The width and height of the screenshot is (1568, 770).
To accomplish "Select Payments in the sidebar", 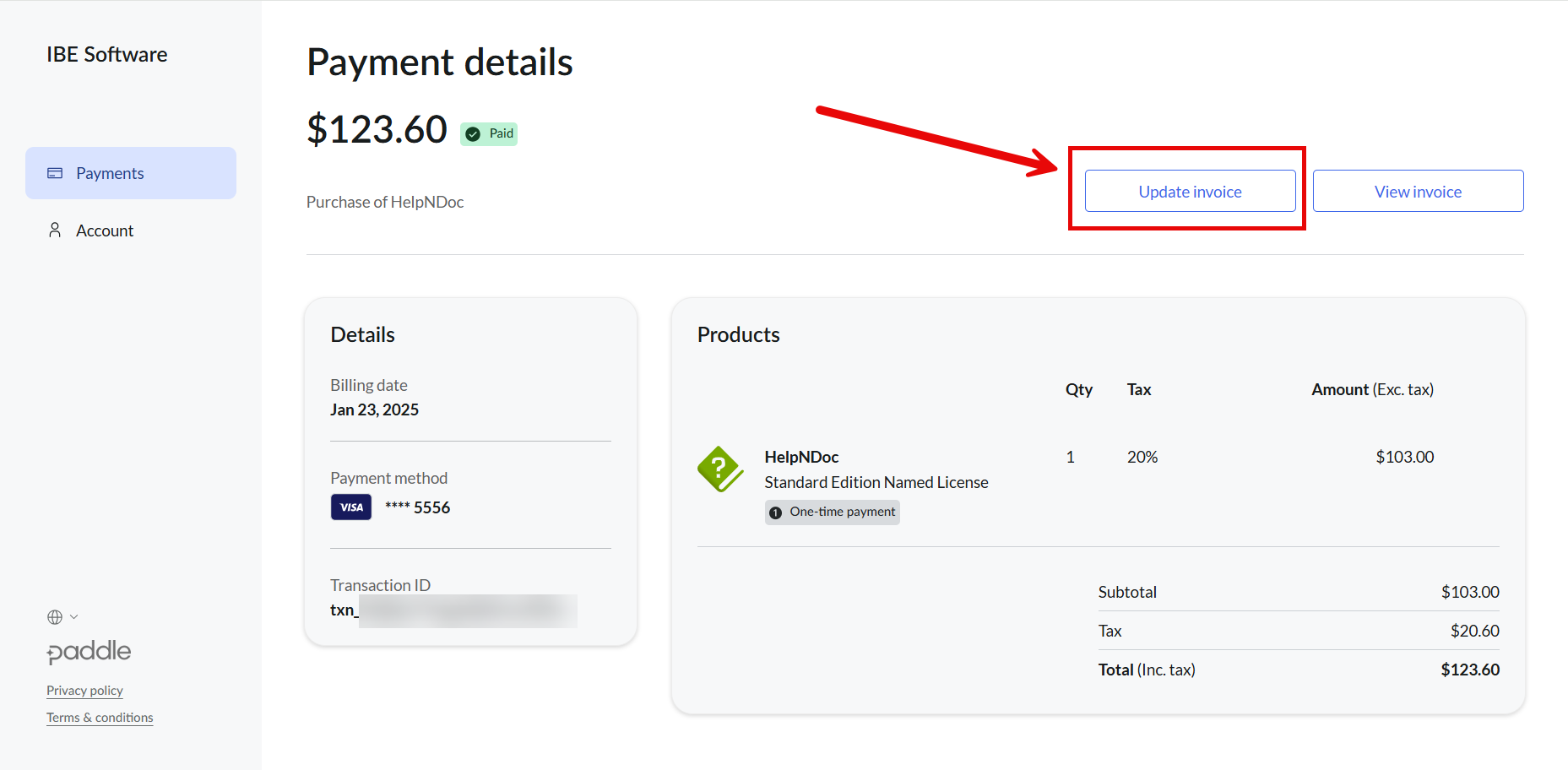I will point(131,173).
